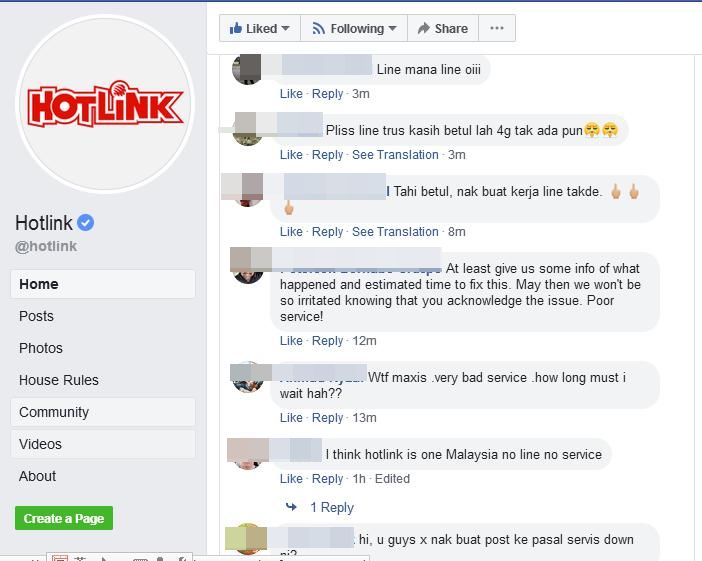The image size is (702, 561).
Task: Click the reply arrow icon beside 1 Reply
Action: tap(291, 507)
